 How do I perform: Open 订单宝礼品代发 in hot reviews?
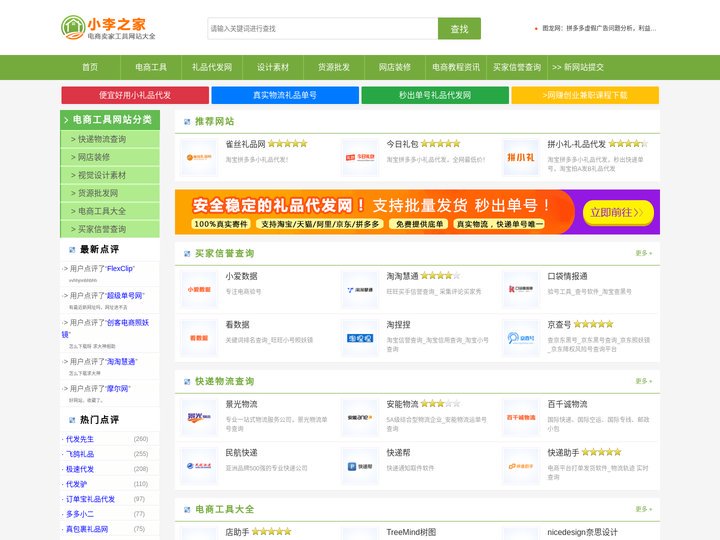(90, 499)
